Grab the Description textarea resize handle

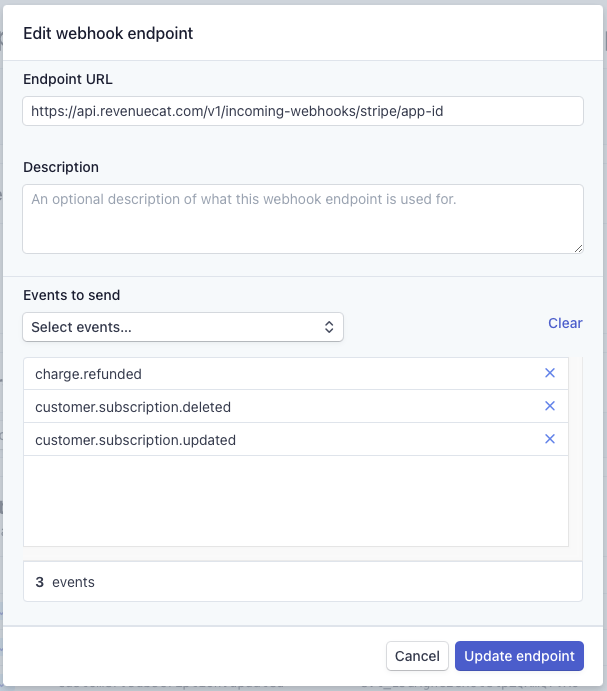tap(578, 247)
